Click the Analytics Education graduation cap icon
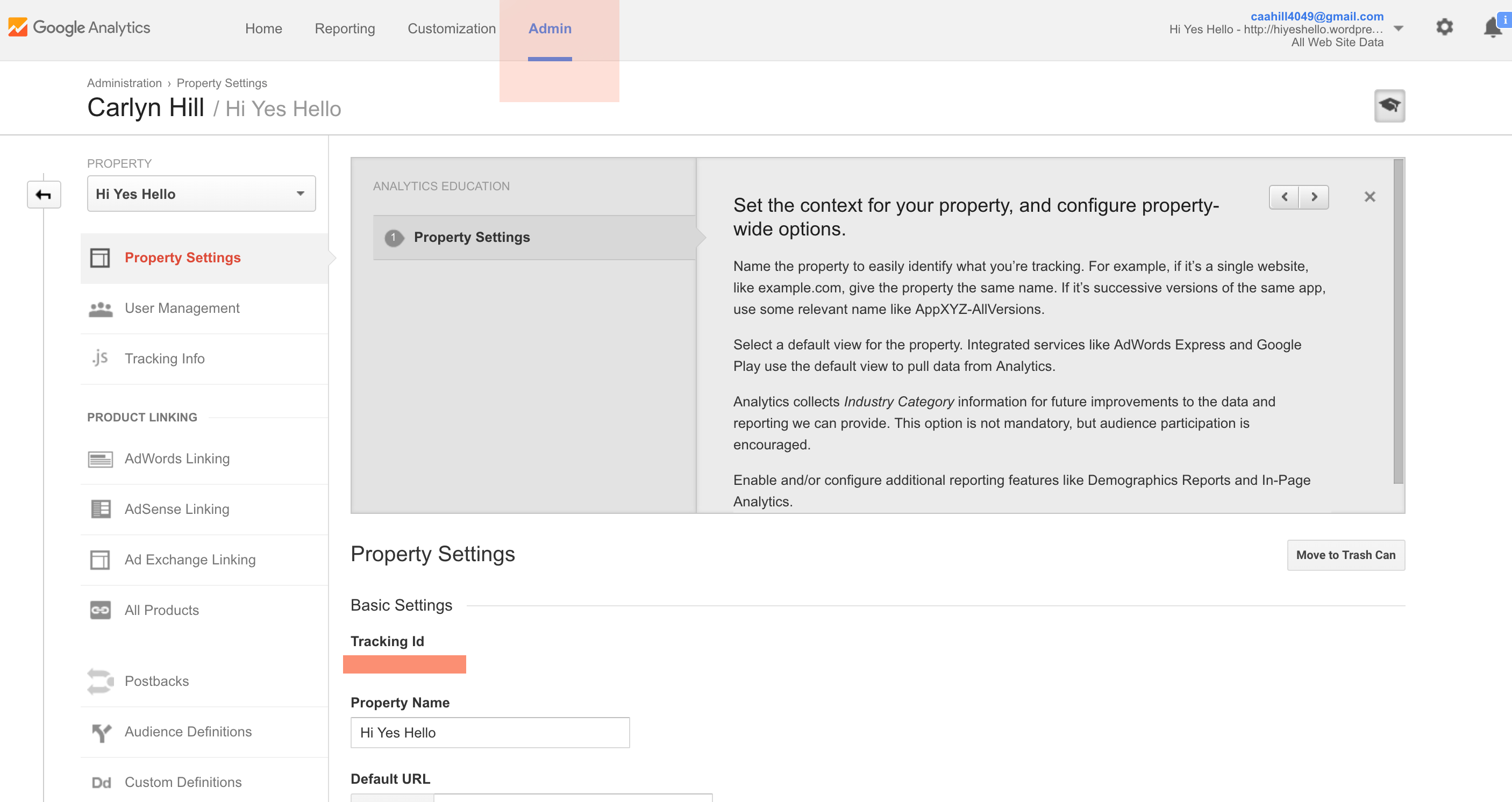The height and width of the screenshot is (802, 1512). point(1389,105)
